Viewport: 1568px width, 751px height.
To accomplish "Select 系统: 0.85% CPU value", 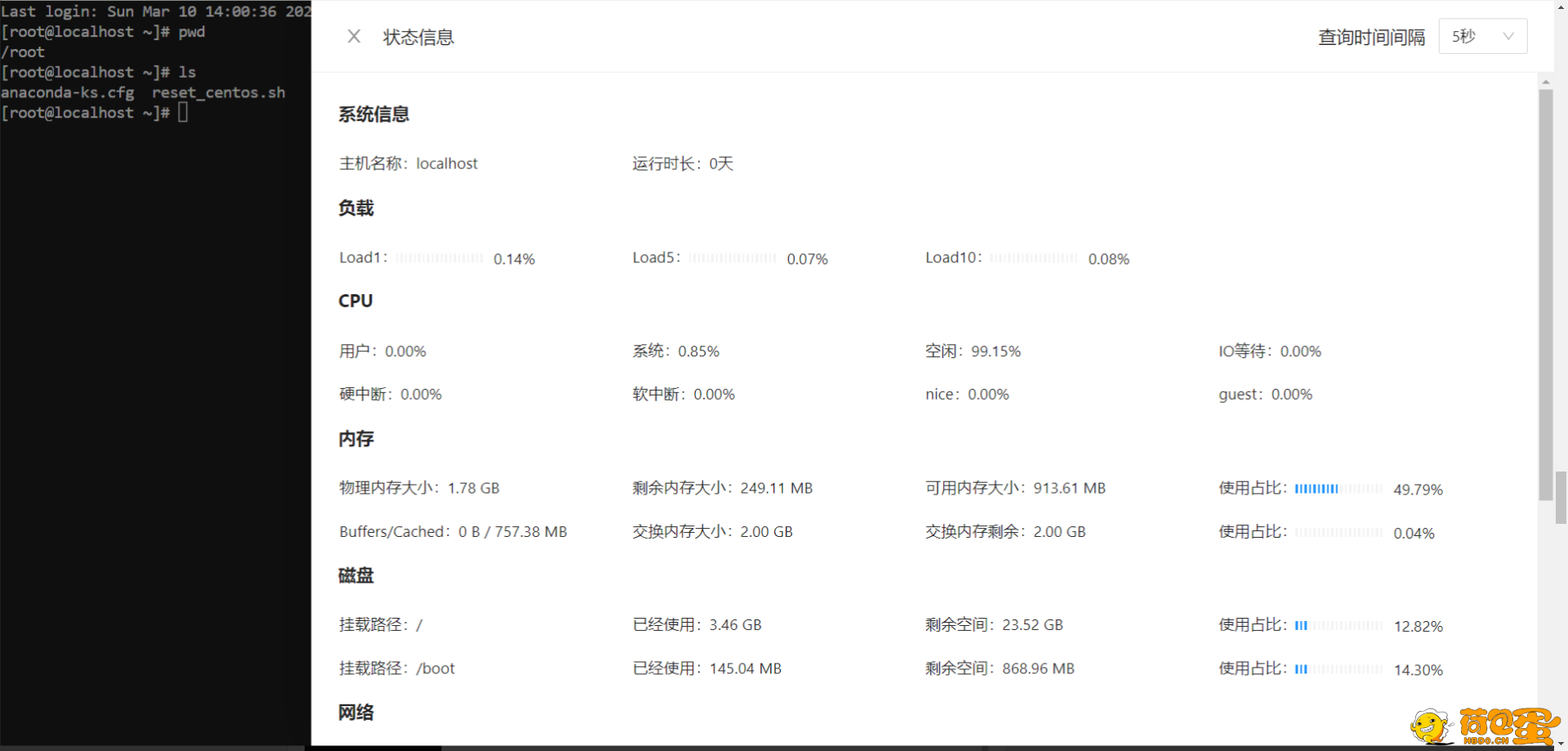I will tap(676, 351).
